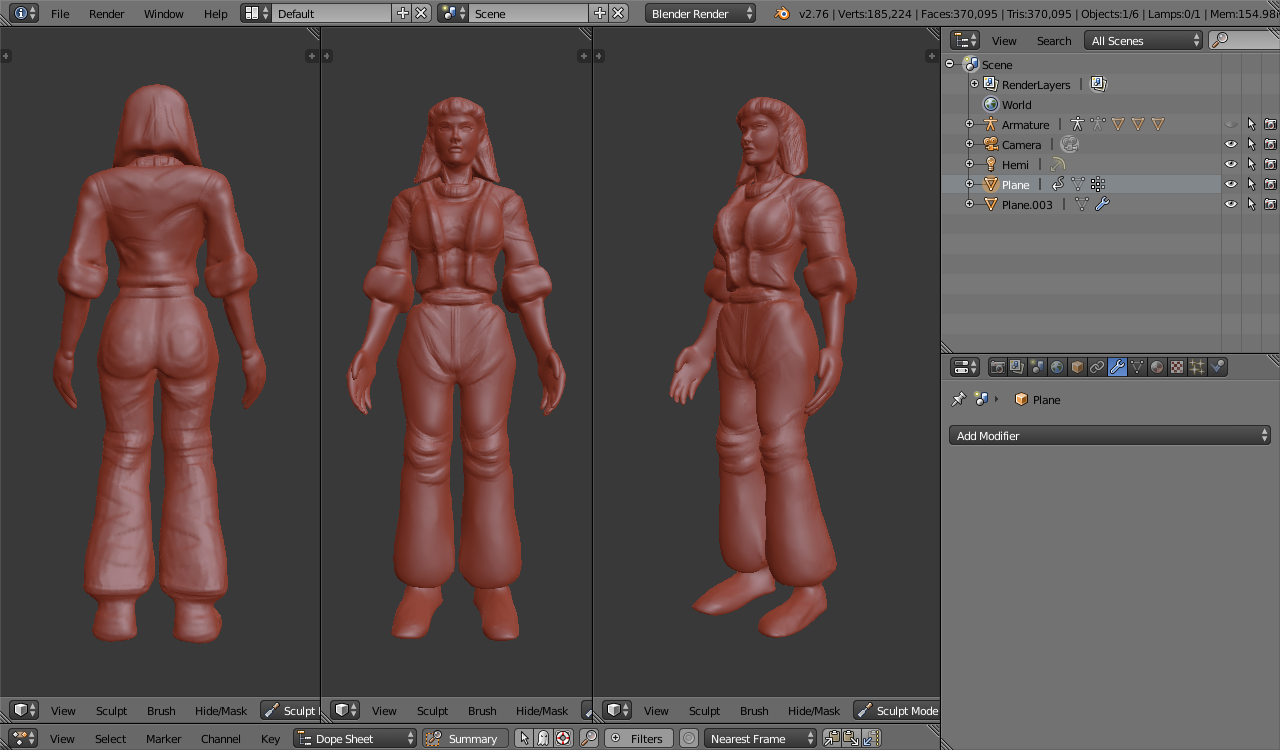1280x750 pixels.
Task: Click the outliner search filter field
Action: coord(1244,40)
